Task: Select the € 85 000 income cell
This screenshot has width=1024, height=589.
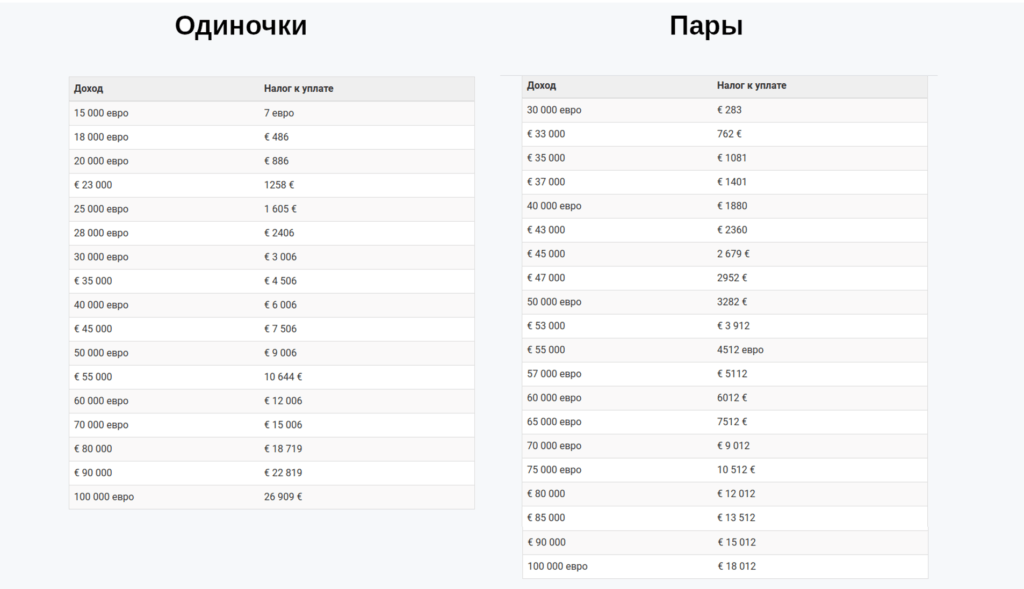Action: 546,518
